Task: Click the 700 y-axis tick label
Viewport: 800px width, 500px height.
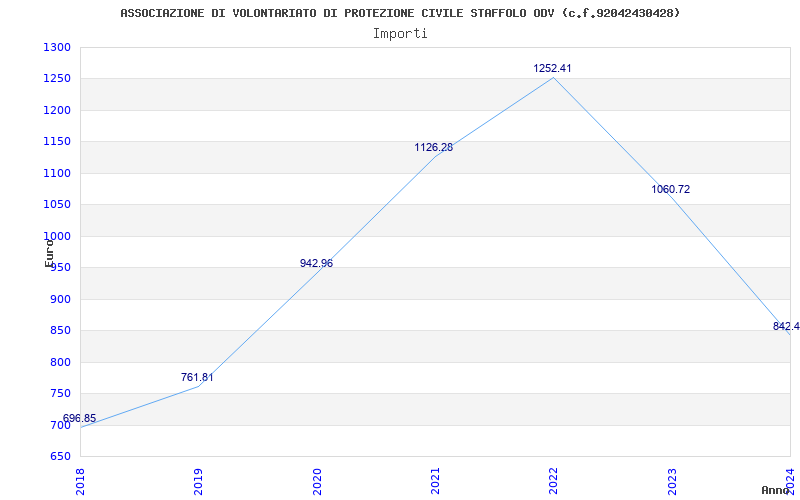Action: (60, 425)
